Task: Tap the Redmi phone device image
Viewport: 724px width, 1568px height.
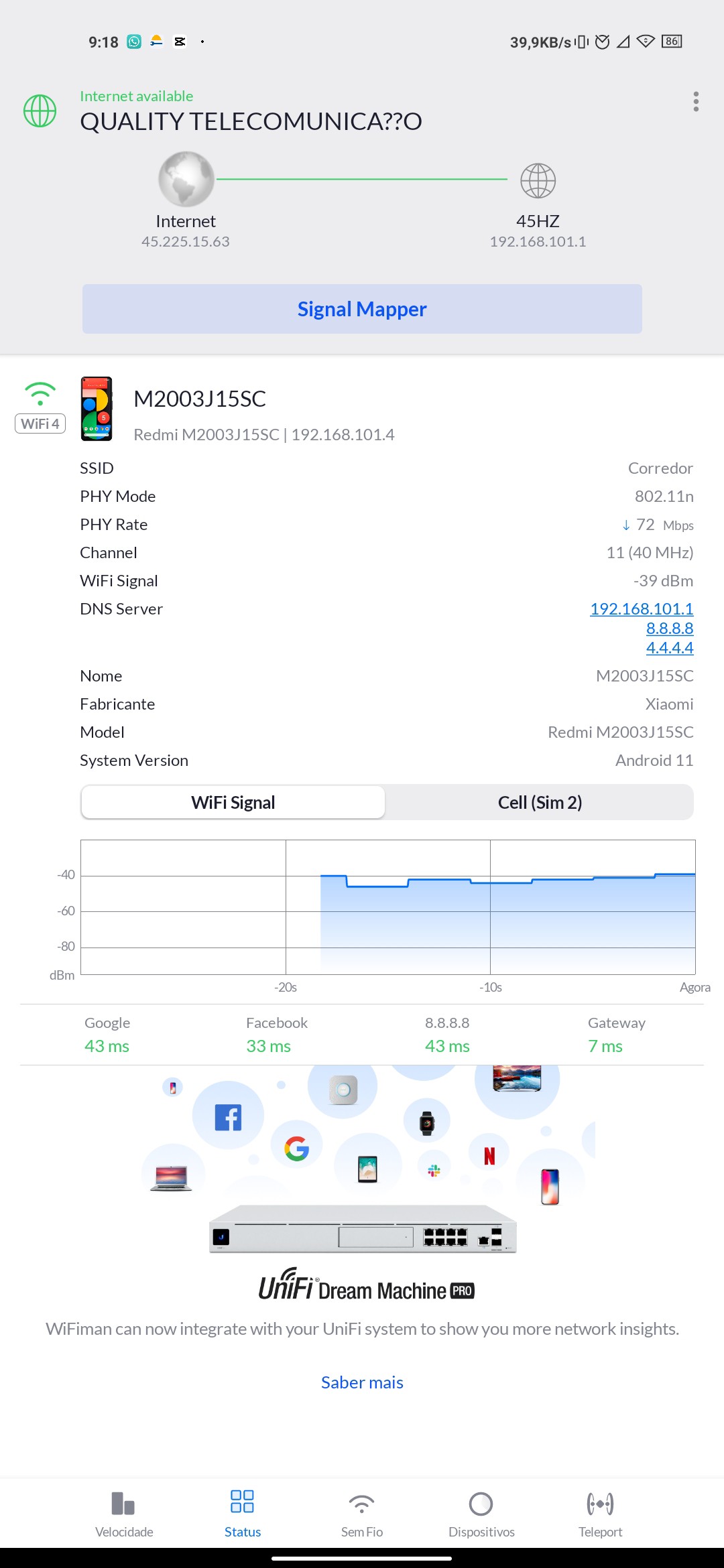Action: point(97,409)
